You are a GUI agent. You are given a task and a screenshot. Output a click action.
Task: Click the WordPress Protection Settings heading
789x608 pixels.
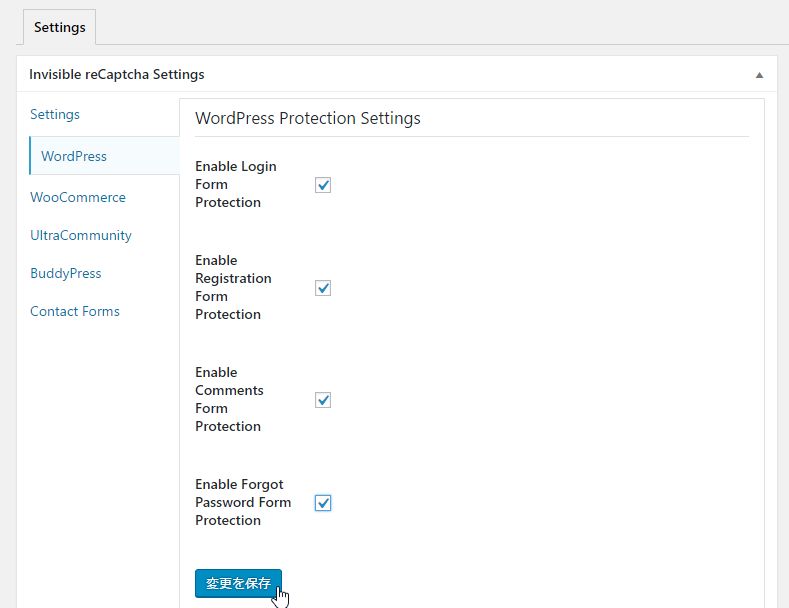pos(308,118)
